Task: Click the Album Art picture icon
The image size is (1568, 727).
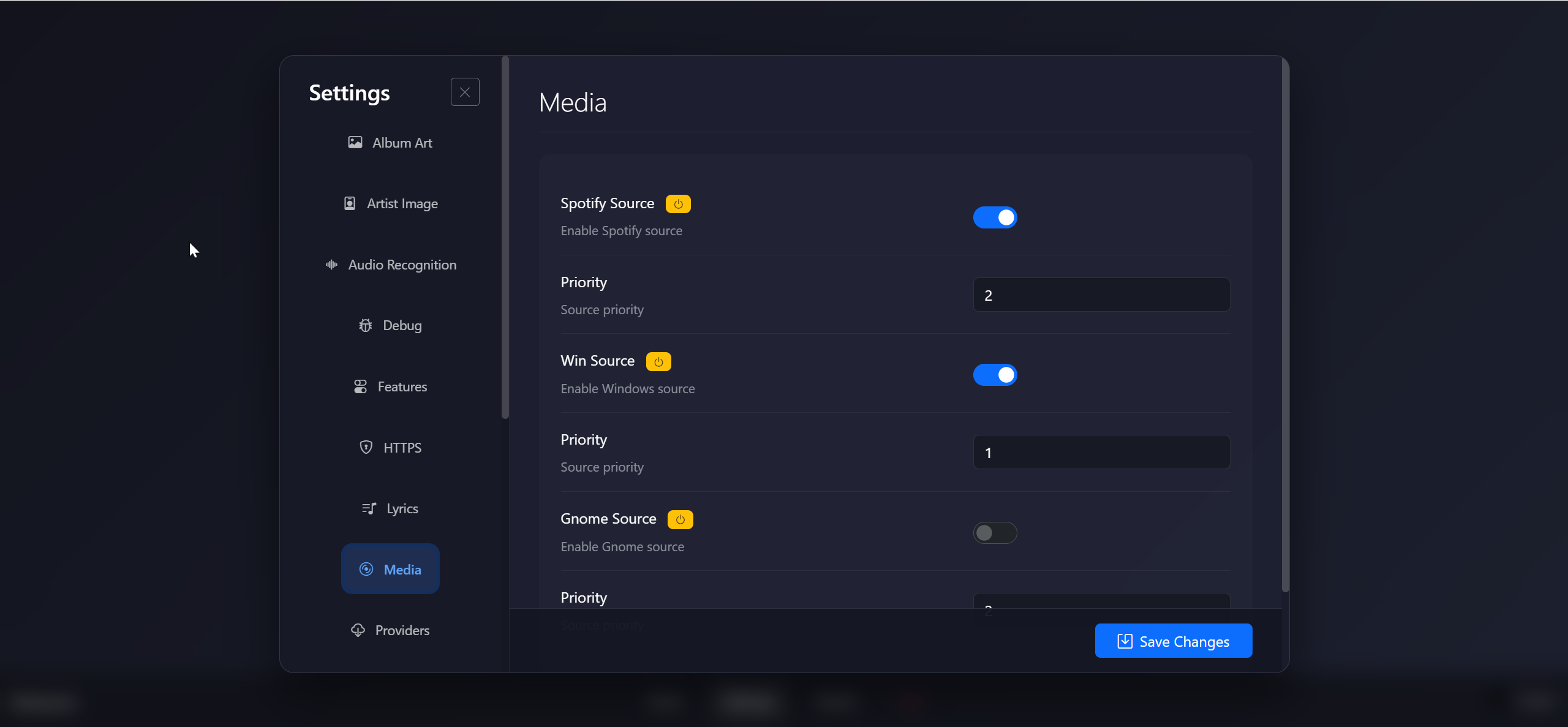Action: point(355,143)
